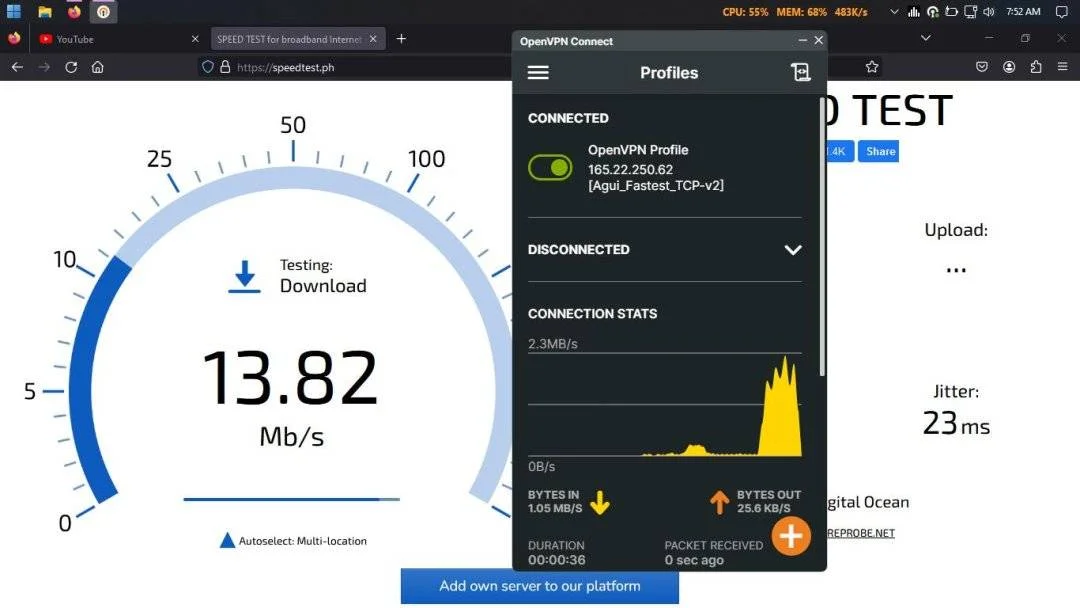Open the list all tabs dropdown
Viewport: 1080px width, 608px height.
pos(926,39)
